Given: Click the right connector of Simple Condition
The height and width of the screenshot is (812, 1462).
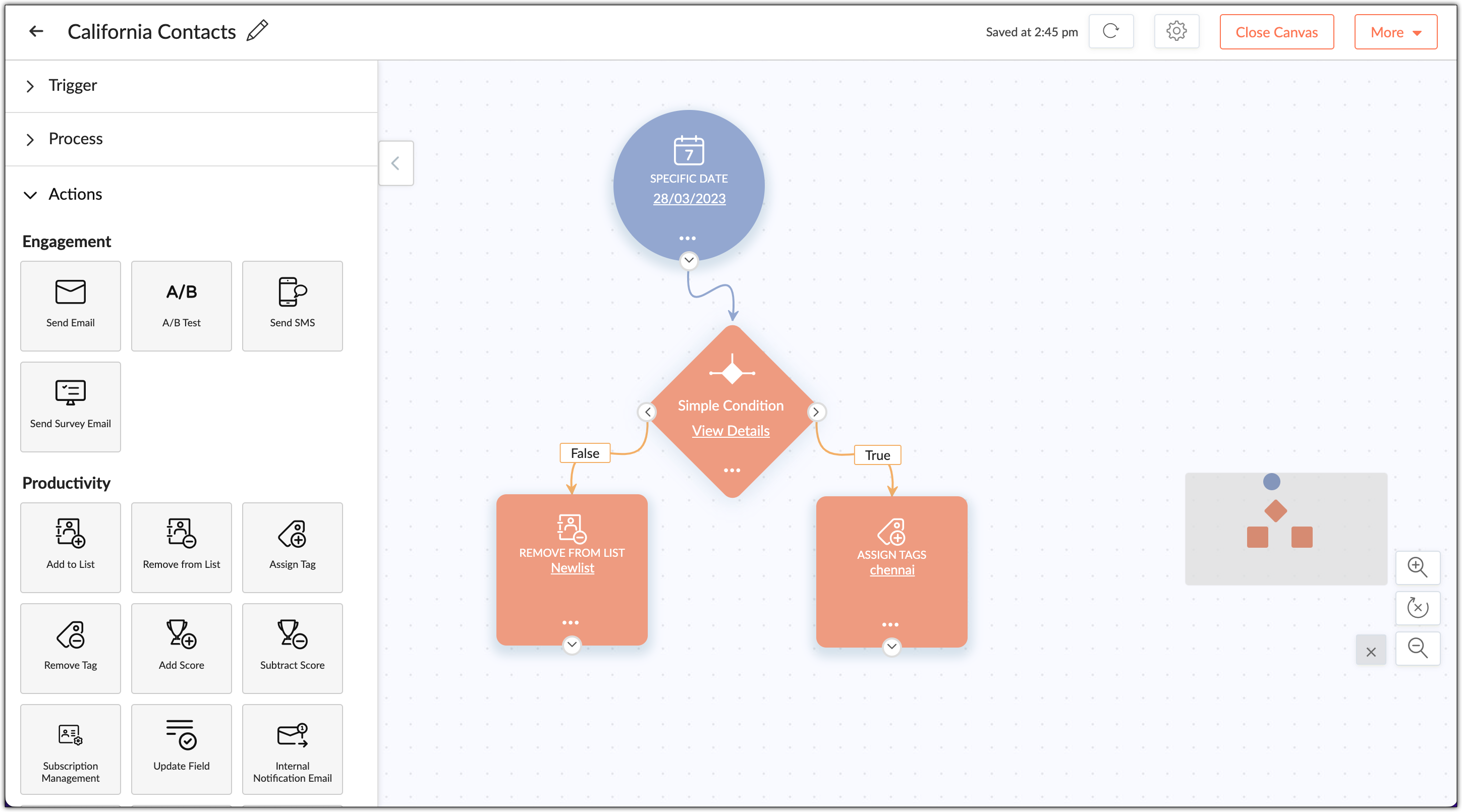Looking at the screenshot, I should pyautogui.click(x=816, y=412).
